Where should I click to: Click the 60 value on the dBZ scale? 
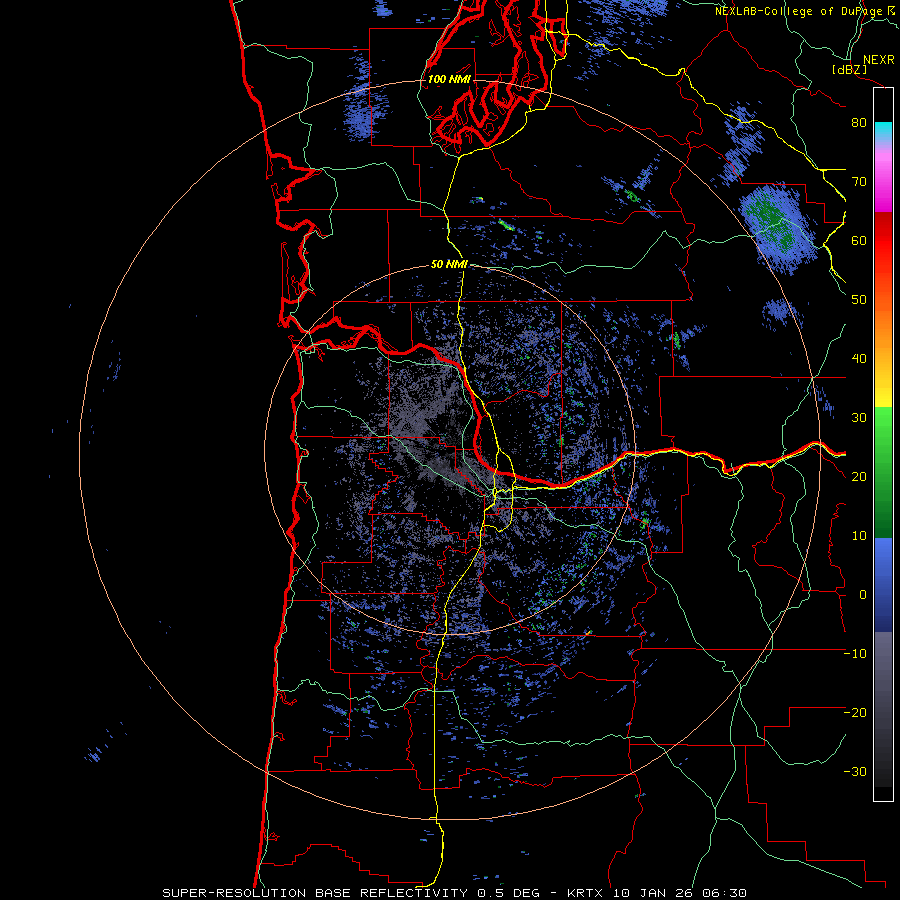859,240
